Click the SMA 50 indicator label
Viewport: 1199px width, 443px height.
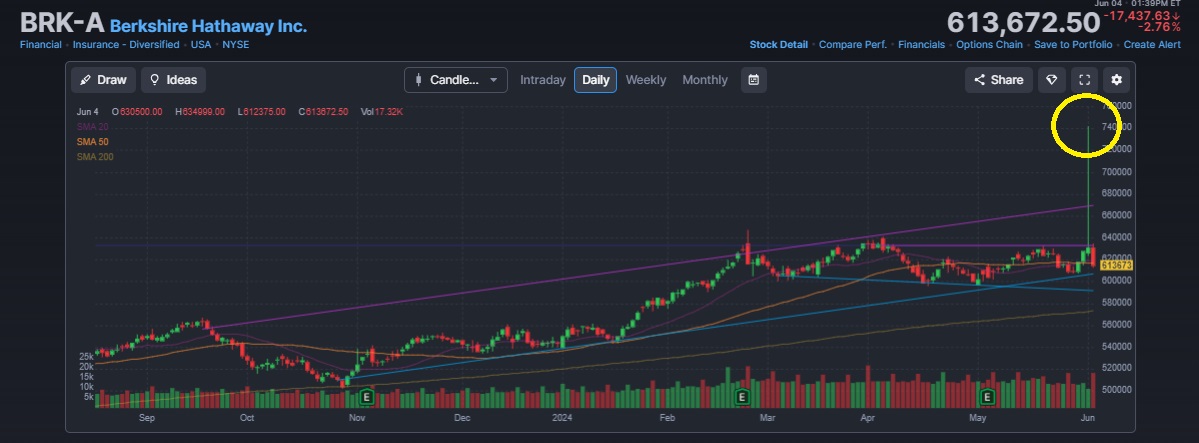(x=93, y=142)
